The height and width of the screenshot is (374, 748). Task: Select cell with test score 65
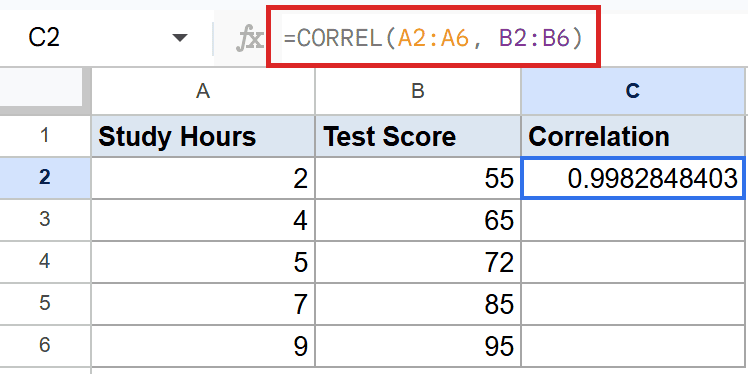click(418, 220)
